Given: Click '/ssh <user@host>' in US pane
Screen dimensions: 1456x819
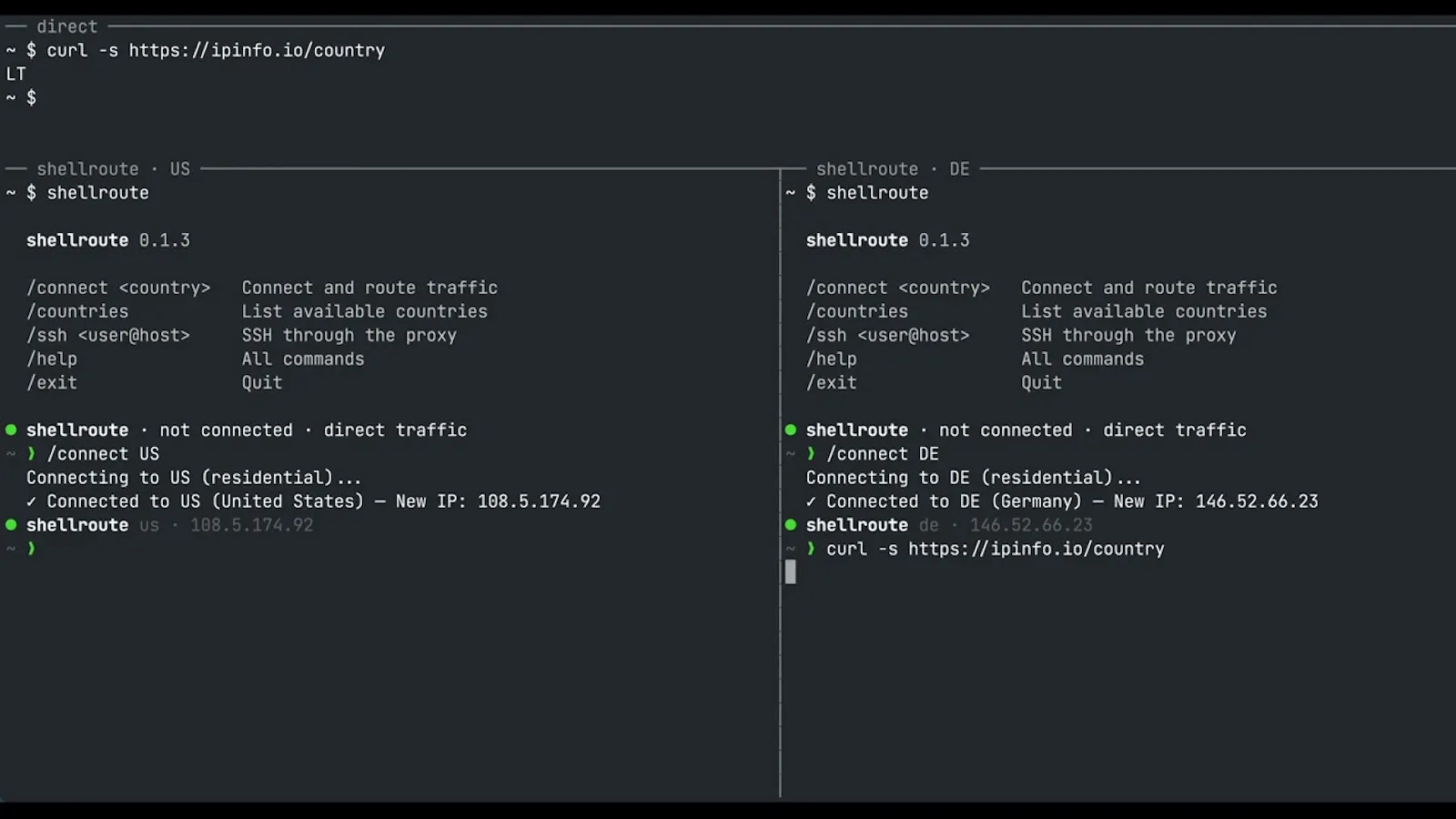Looking at the screenshot, I should pos(108,335).
